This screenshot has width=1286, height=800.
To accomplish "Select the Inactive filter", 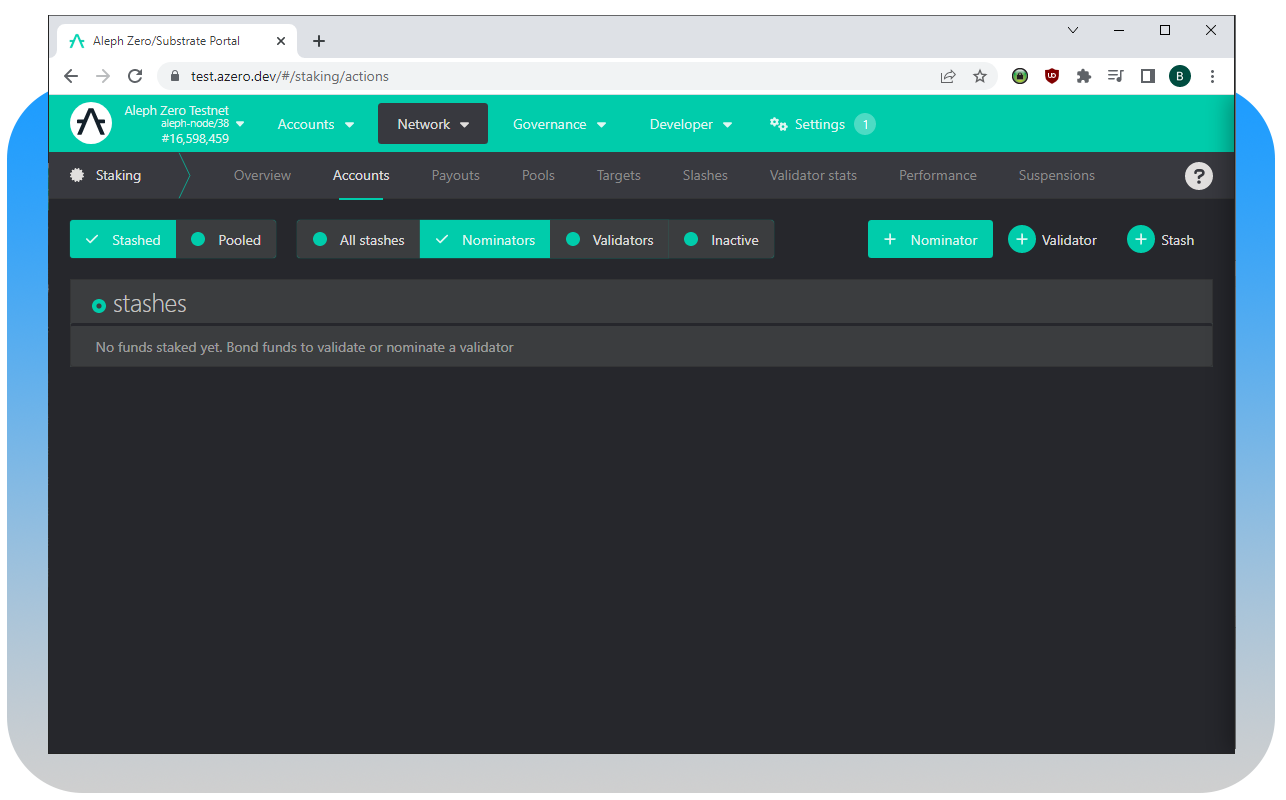I will [x=721, y=240].
